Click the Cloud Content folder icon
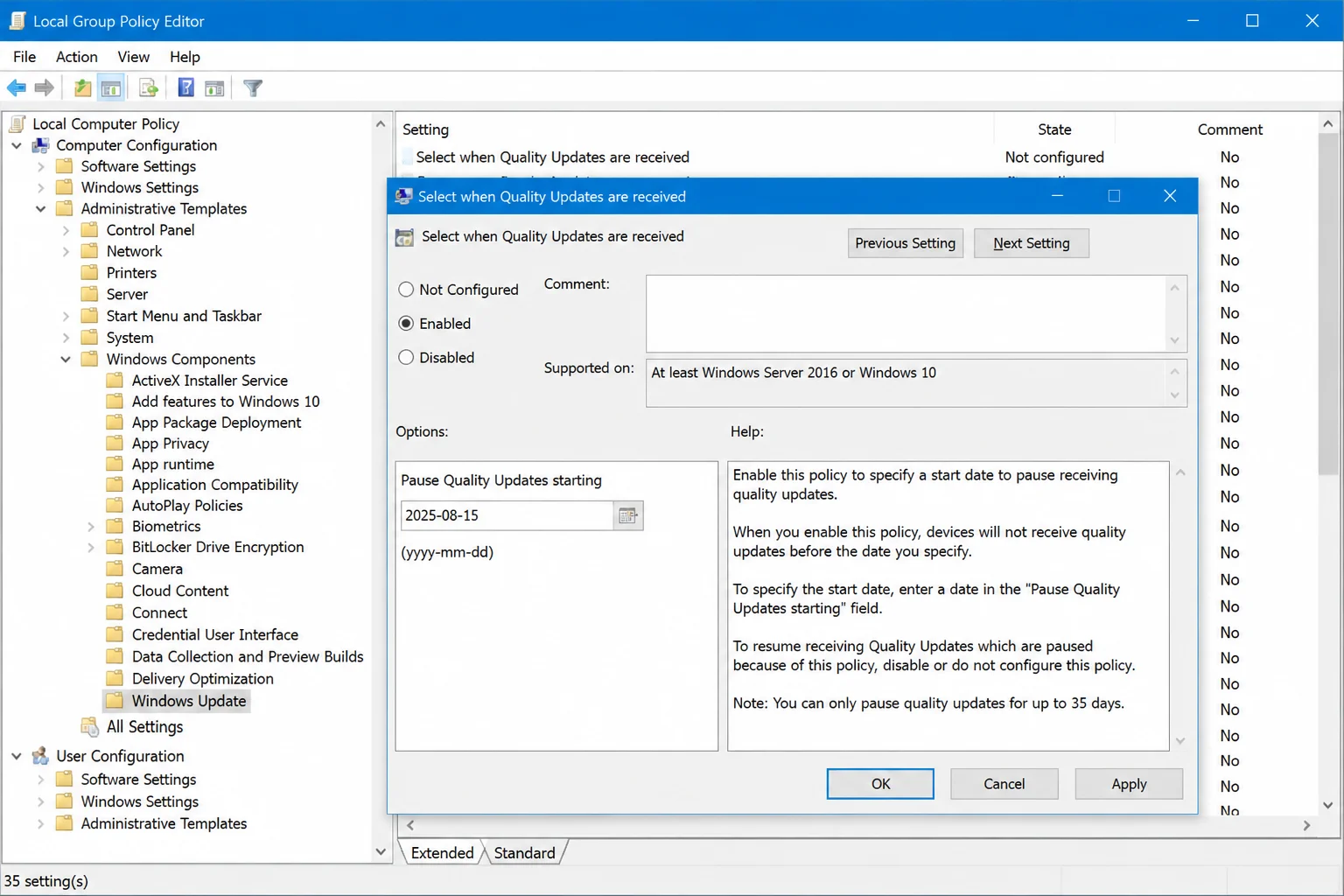Screen dimensions: 1344x896 (x=115, y=591)
